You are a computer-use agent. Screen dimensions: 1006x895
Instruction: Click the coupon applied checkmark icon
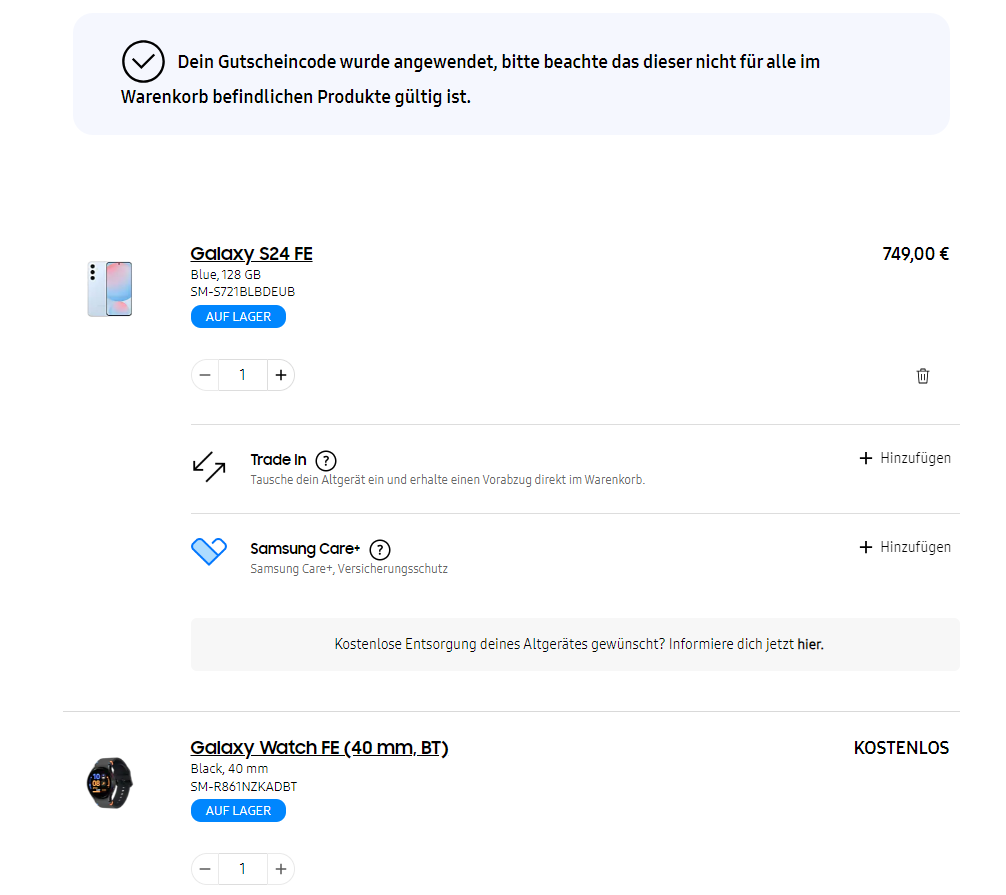point(143,62)
